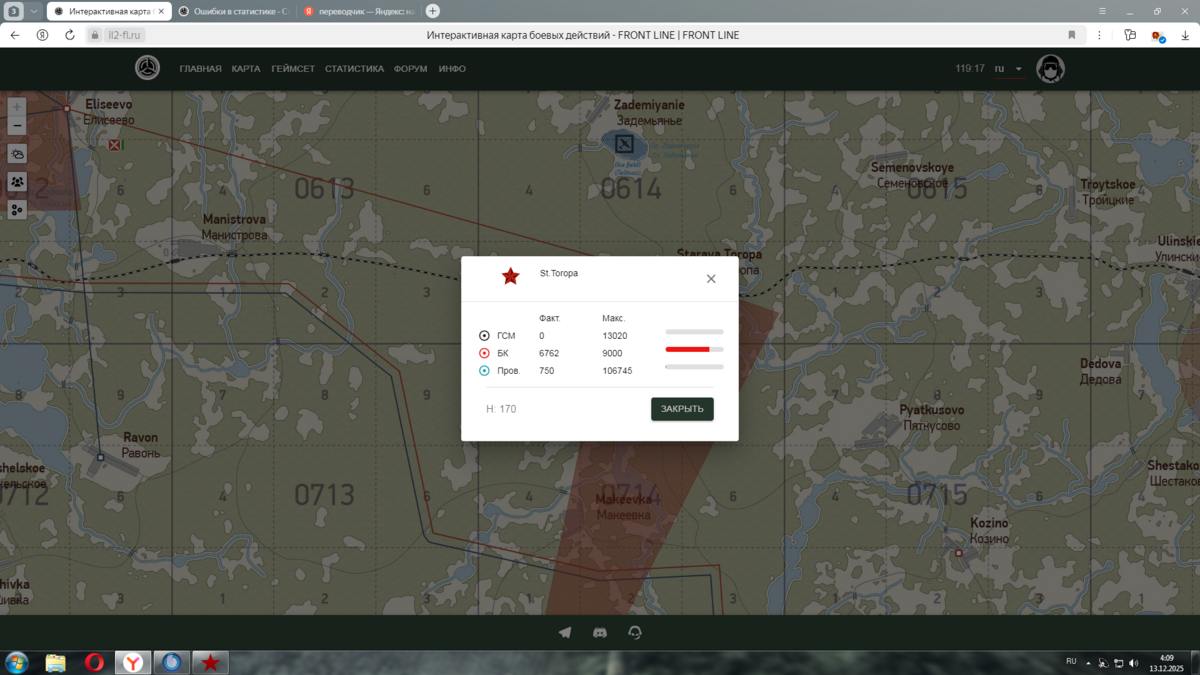Click the headset support icon in footer

pos(635,632)
